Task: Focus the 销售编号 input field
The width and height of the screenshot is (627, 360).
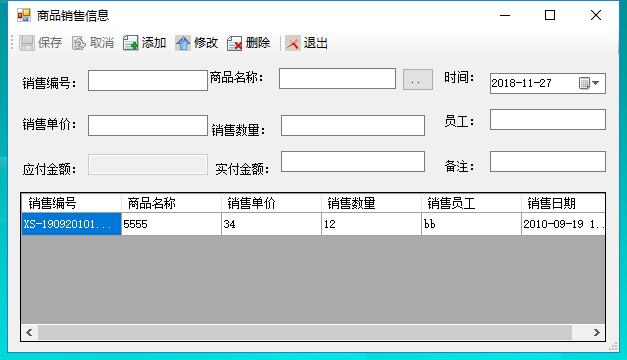Action: [148, 80]
